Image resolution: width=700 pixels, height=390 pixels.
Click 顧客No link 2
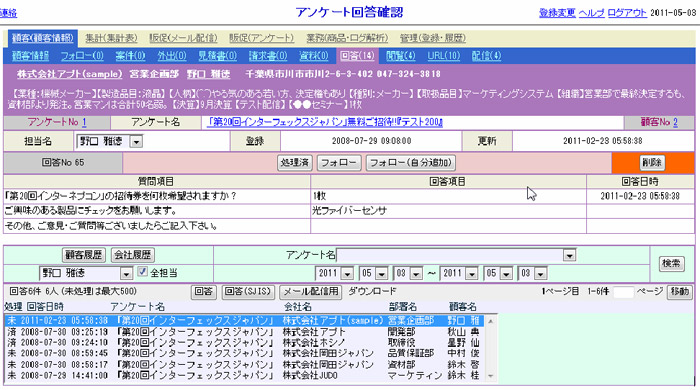click(x=675, y=122)
